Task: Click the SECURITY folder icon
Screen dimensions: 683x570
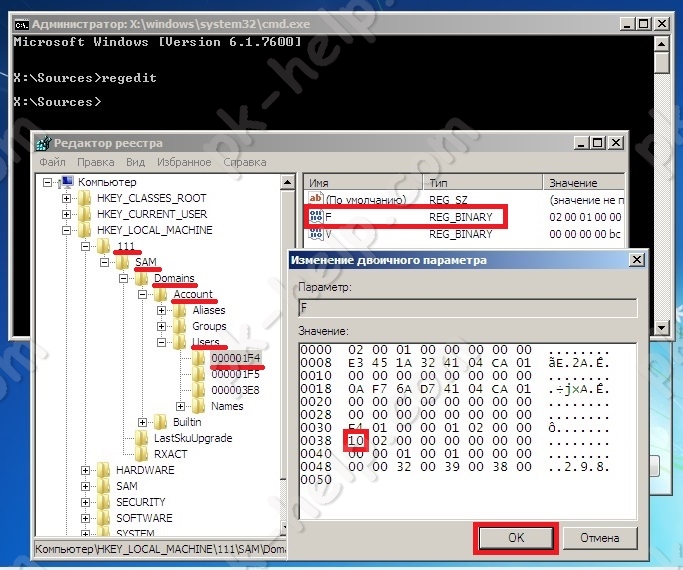Action: click(104, 502)
